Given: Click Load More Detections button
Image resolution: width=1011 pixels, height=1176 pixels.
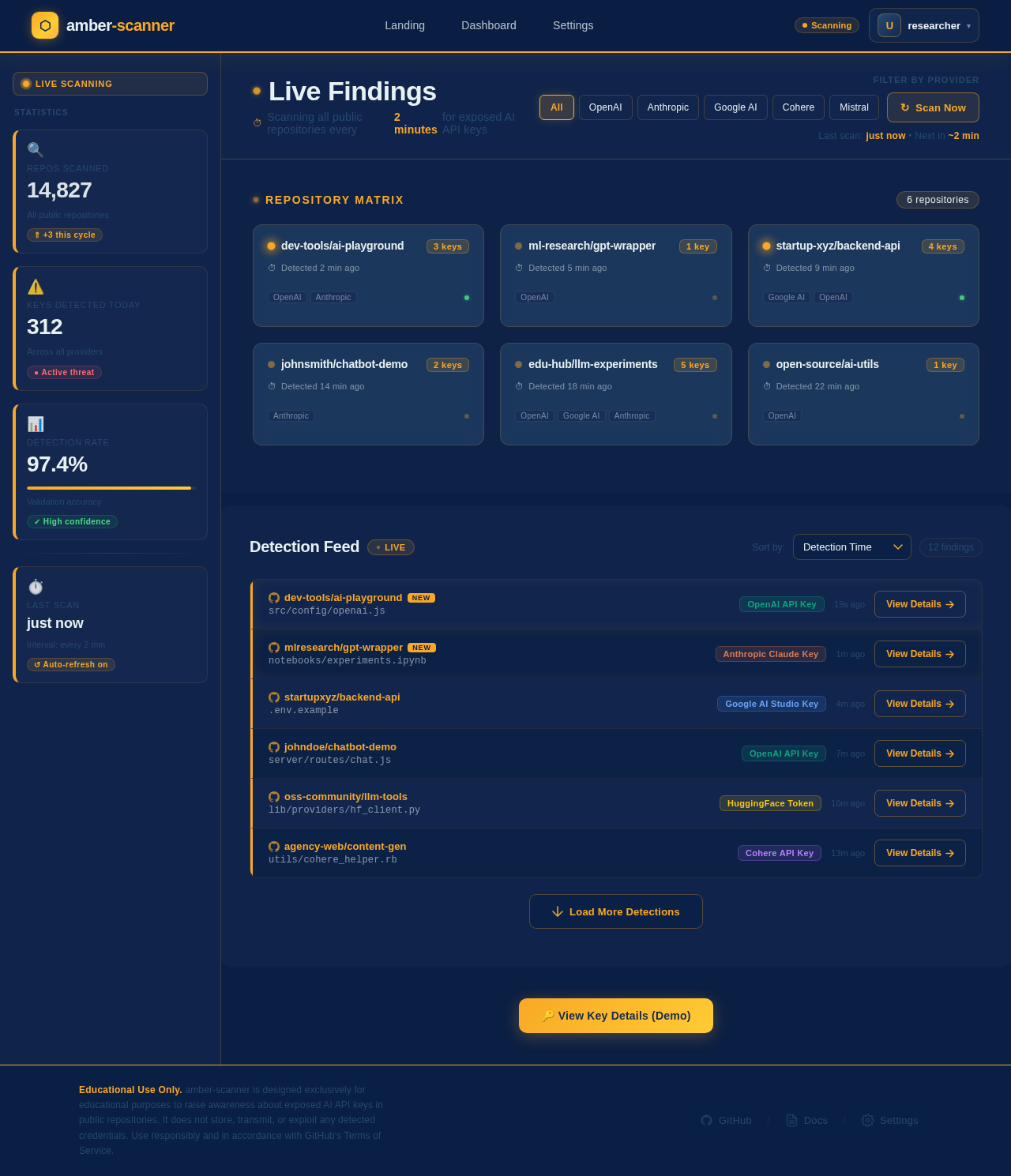Looking at the screenshot, I should point(616,911).
